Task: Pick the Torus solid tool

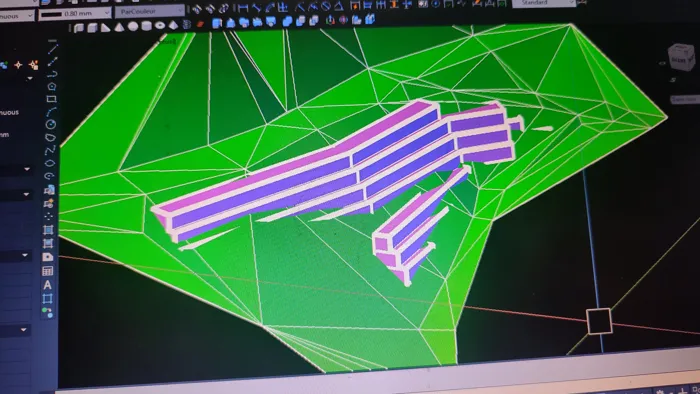Action: (159, 25)
